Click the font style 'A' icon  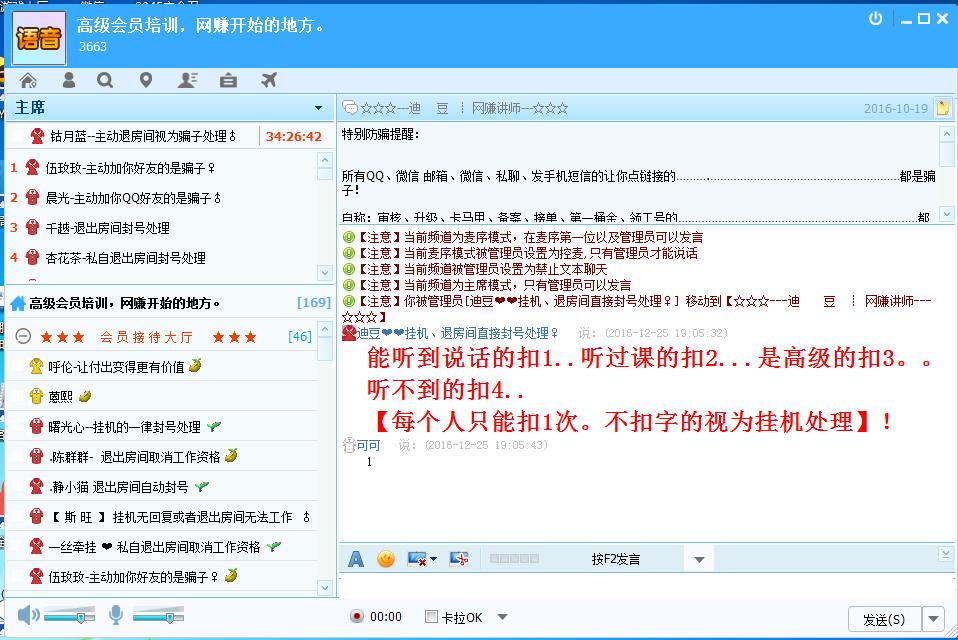click(x=355, y=560)
